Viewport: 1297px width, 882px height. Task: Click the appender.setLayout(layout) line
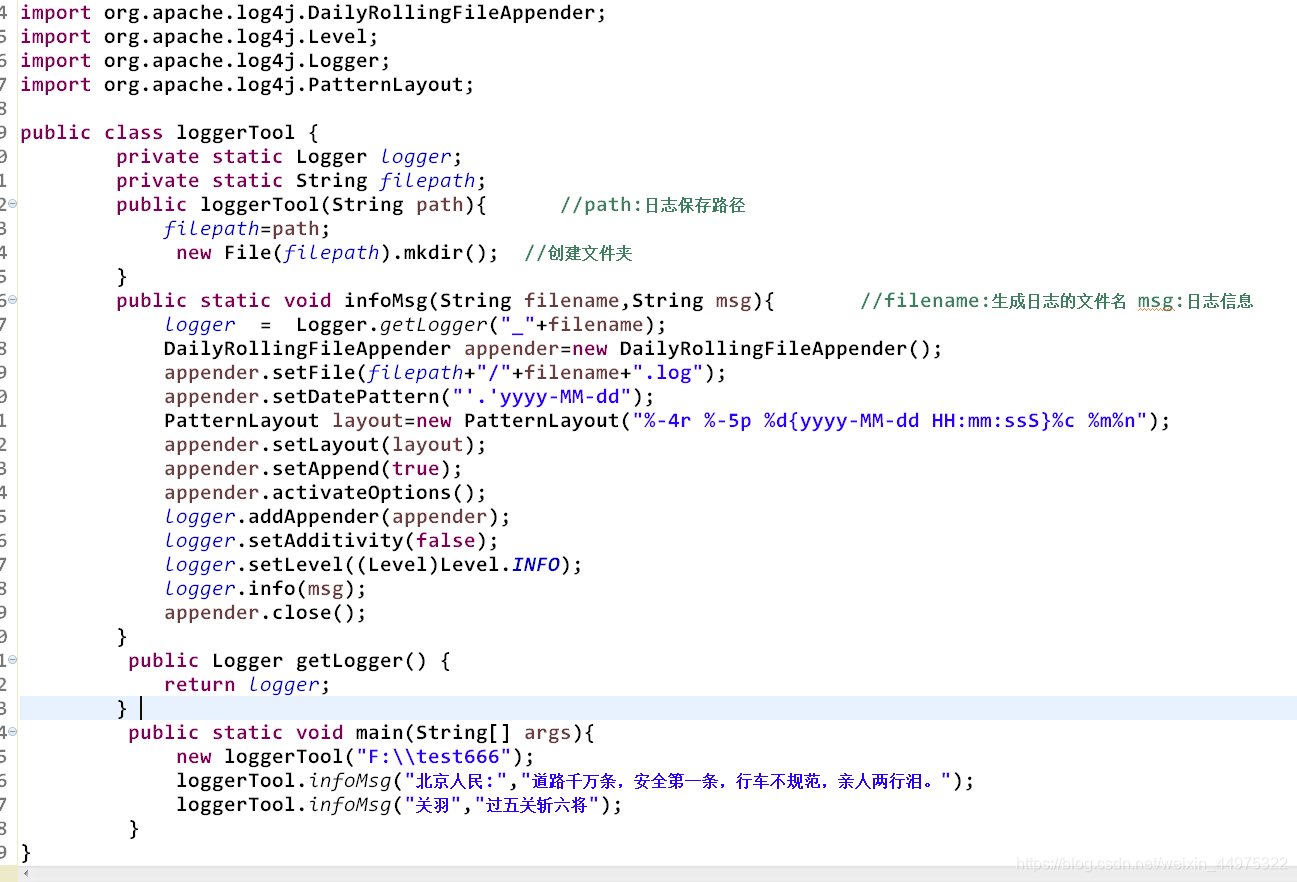tap(325, 445)
